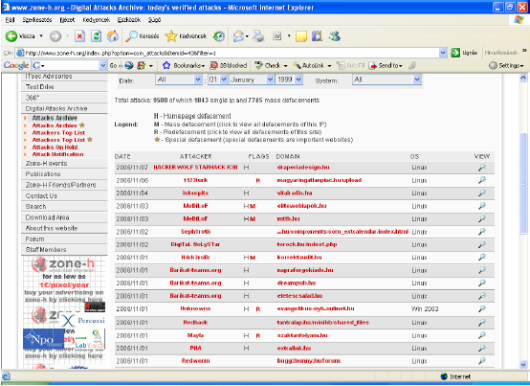Open the System All dropdown

[387, 80]
